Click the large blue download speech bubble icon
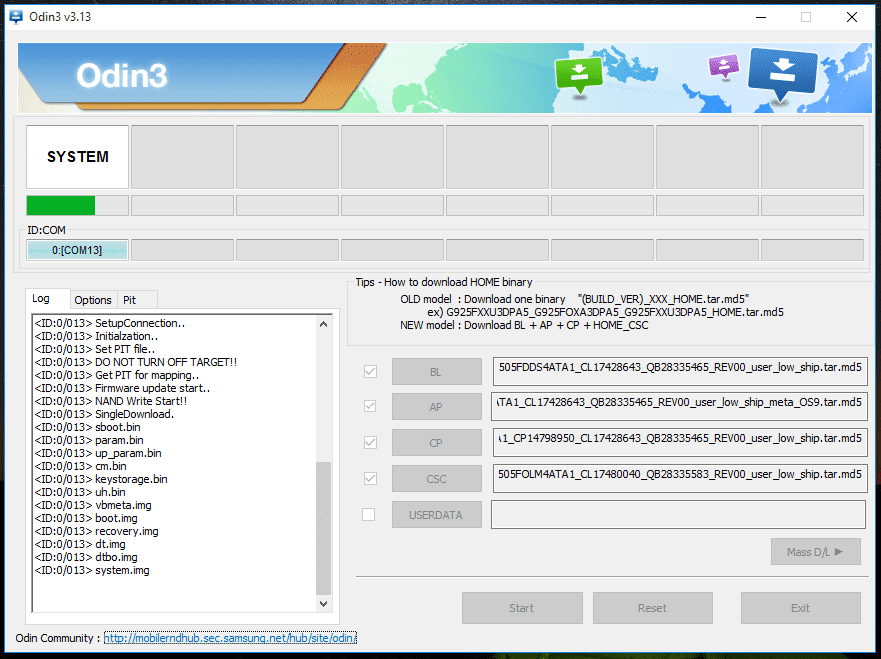The height and width of the screenshot is (659, 881). (x=782, y=75)
